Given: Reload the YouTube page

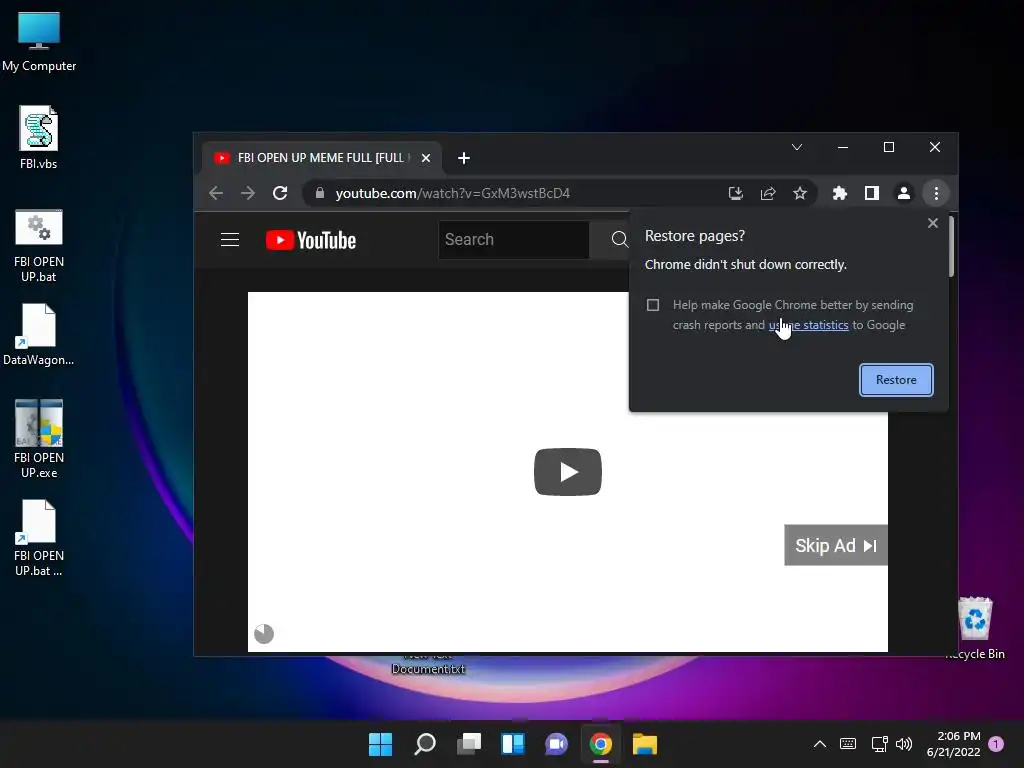Looking at the screenshot, I should [x=280, y=193].
